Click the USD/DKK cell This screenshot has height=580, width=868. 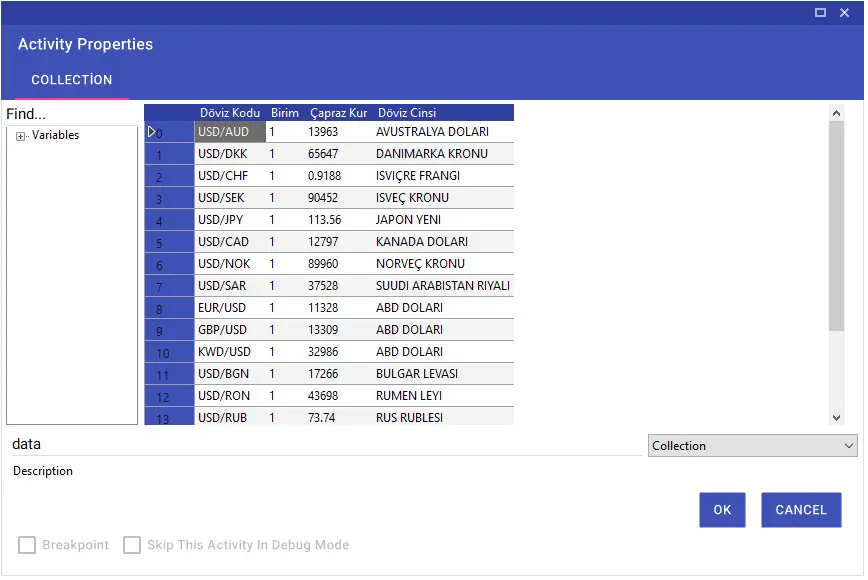tap(231, 154)
